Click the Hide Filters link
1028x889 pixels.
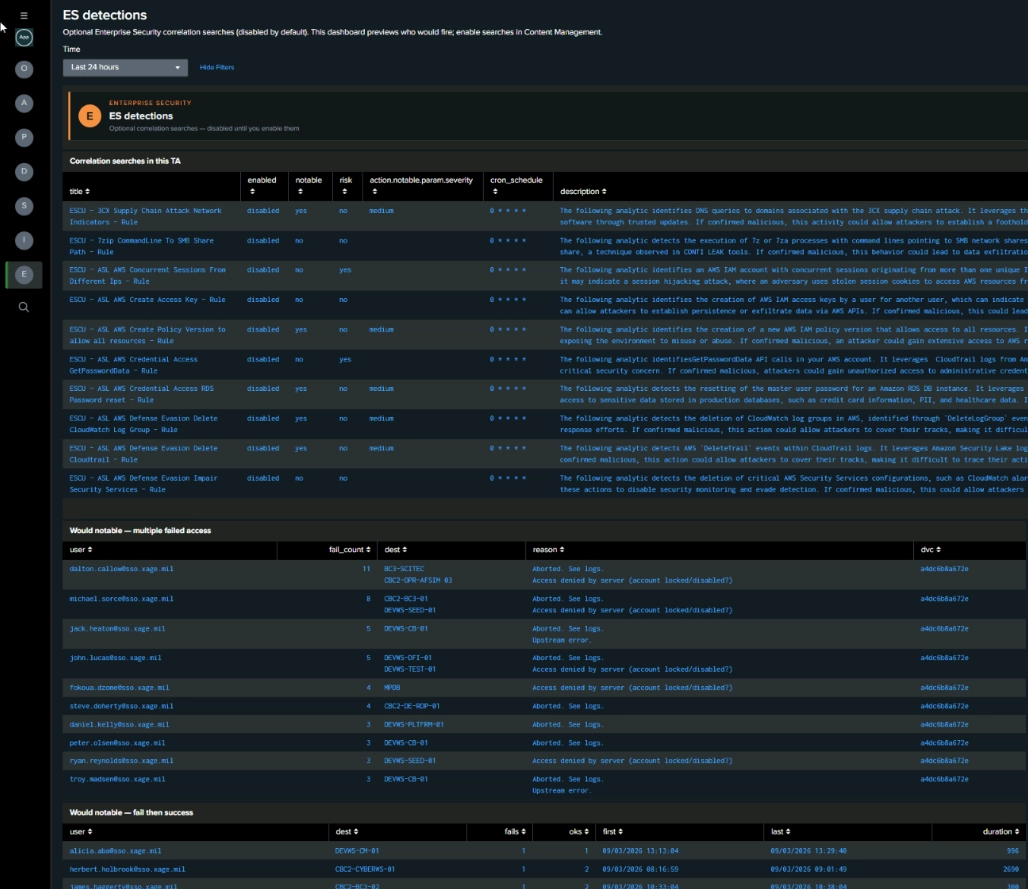216,68
